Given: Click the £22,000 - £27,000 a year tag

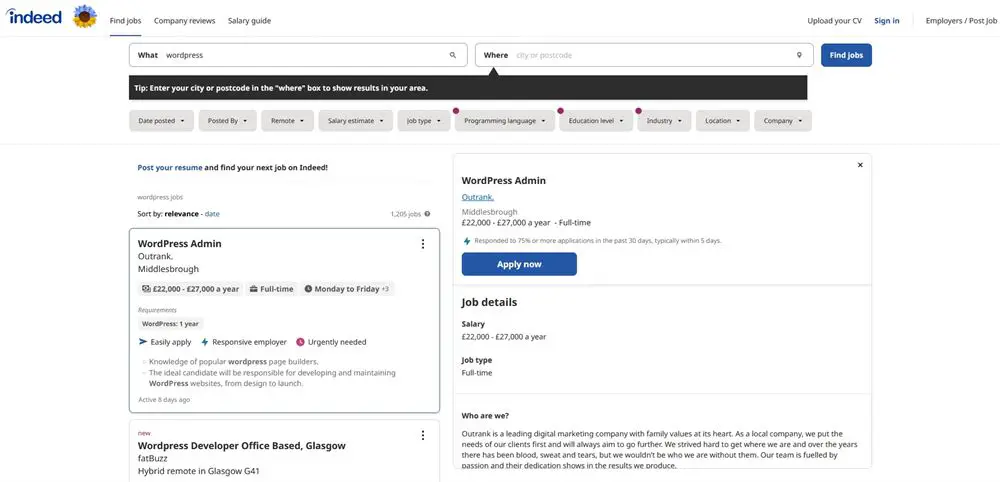Looking at the screenshot, I should [x=191, y=289].
